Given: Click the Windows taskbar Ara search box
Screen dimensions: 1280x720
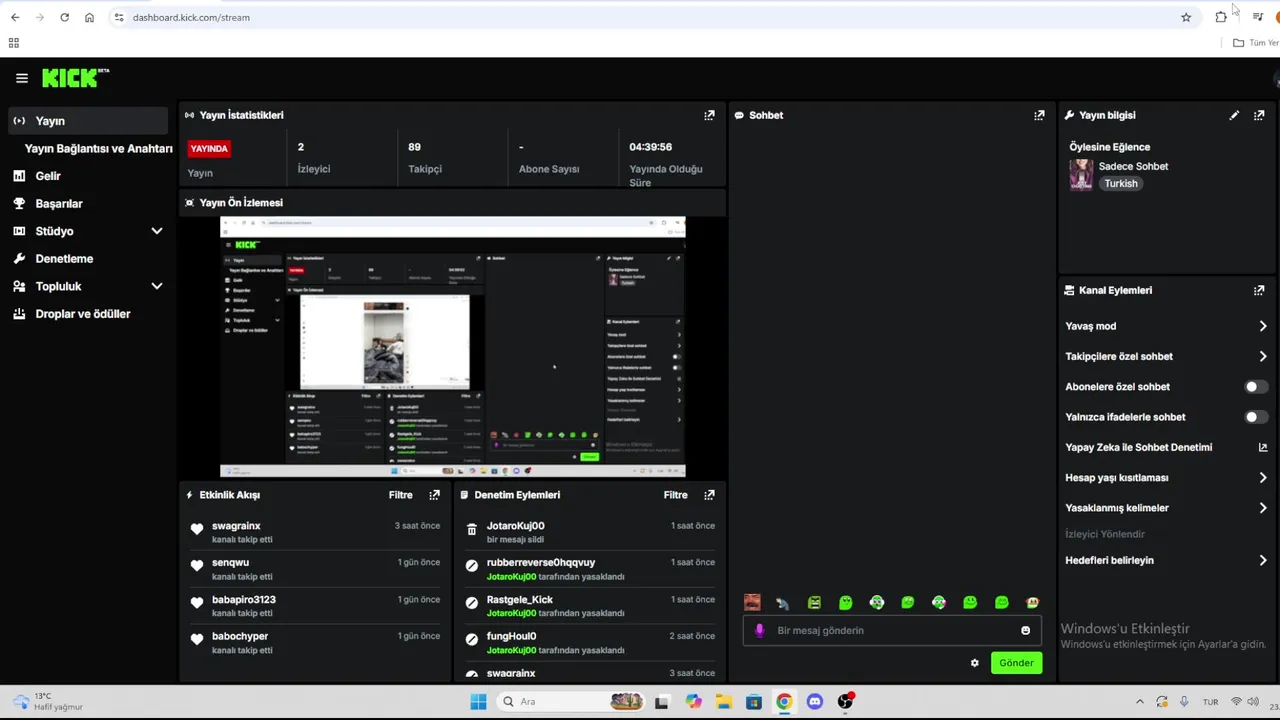Looking at the screenshot, I should point(569,701).
